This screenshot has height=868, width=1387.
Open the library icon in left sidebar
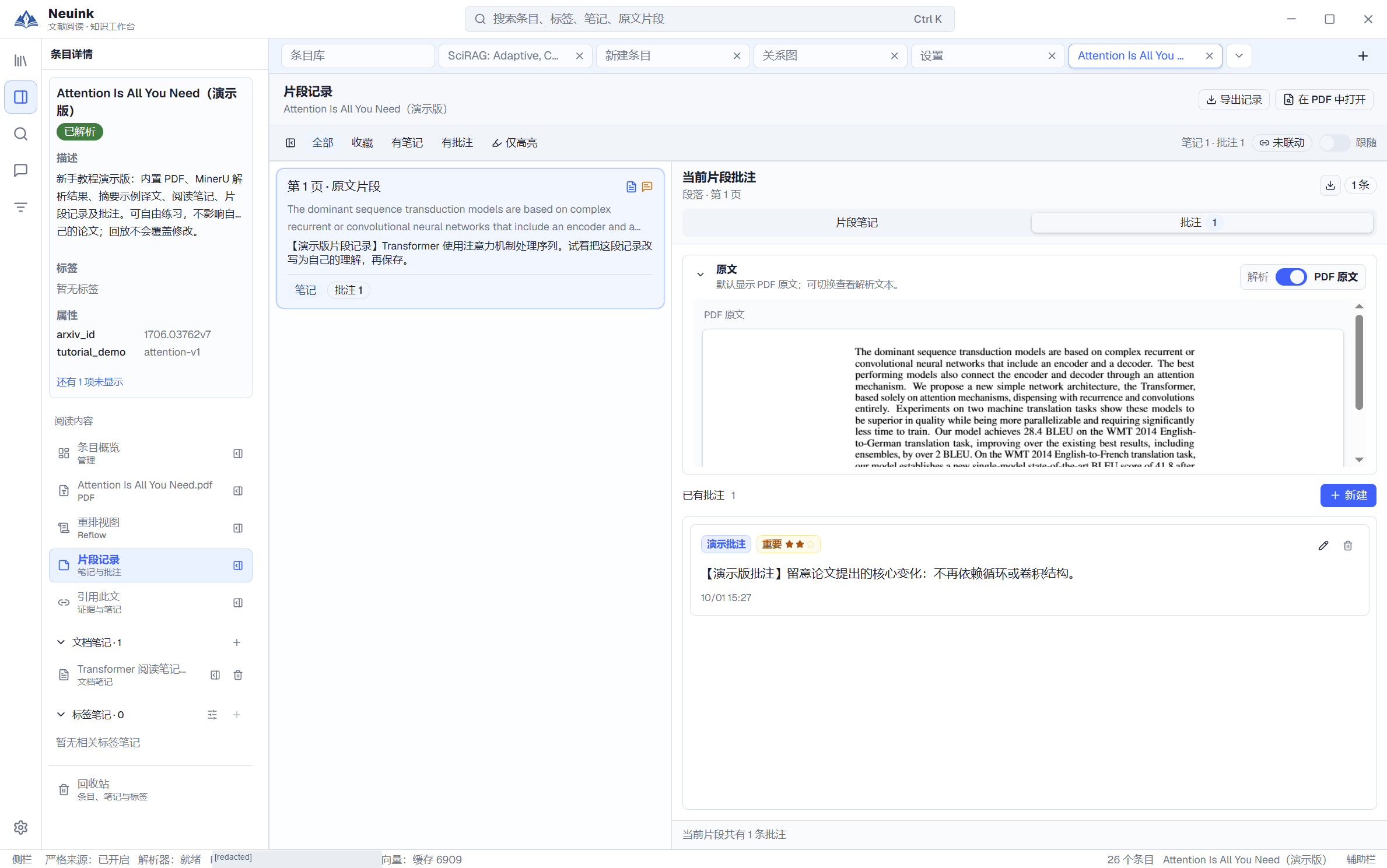point(20,61)
